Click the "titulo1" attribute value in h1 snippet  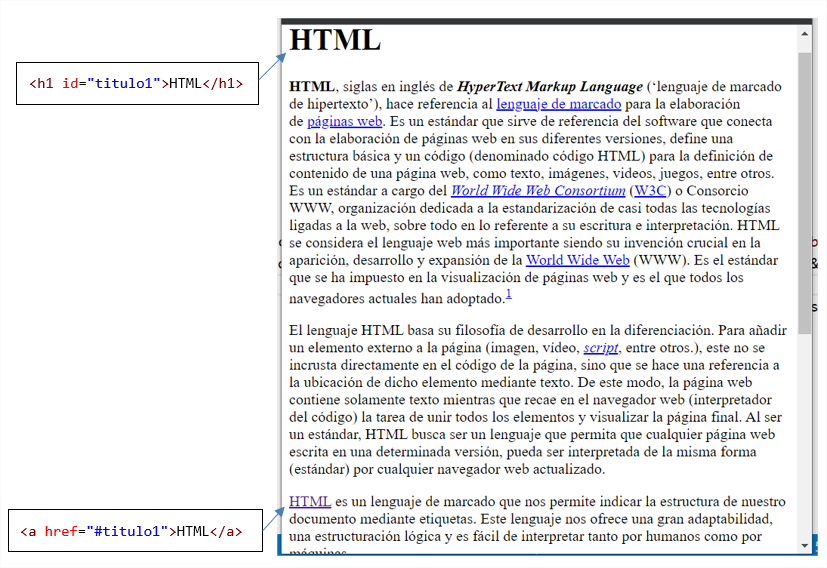pyautogui.click(x=124, y=83)
